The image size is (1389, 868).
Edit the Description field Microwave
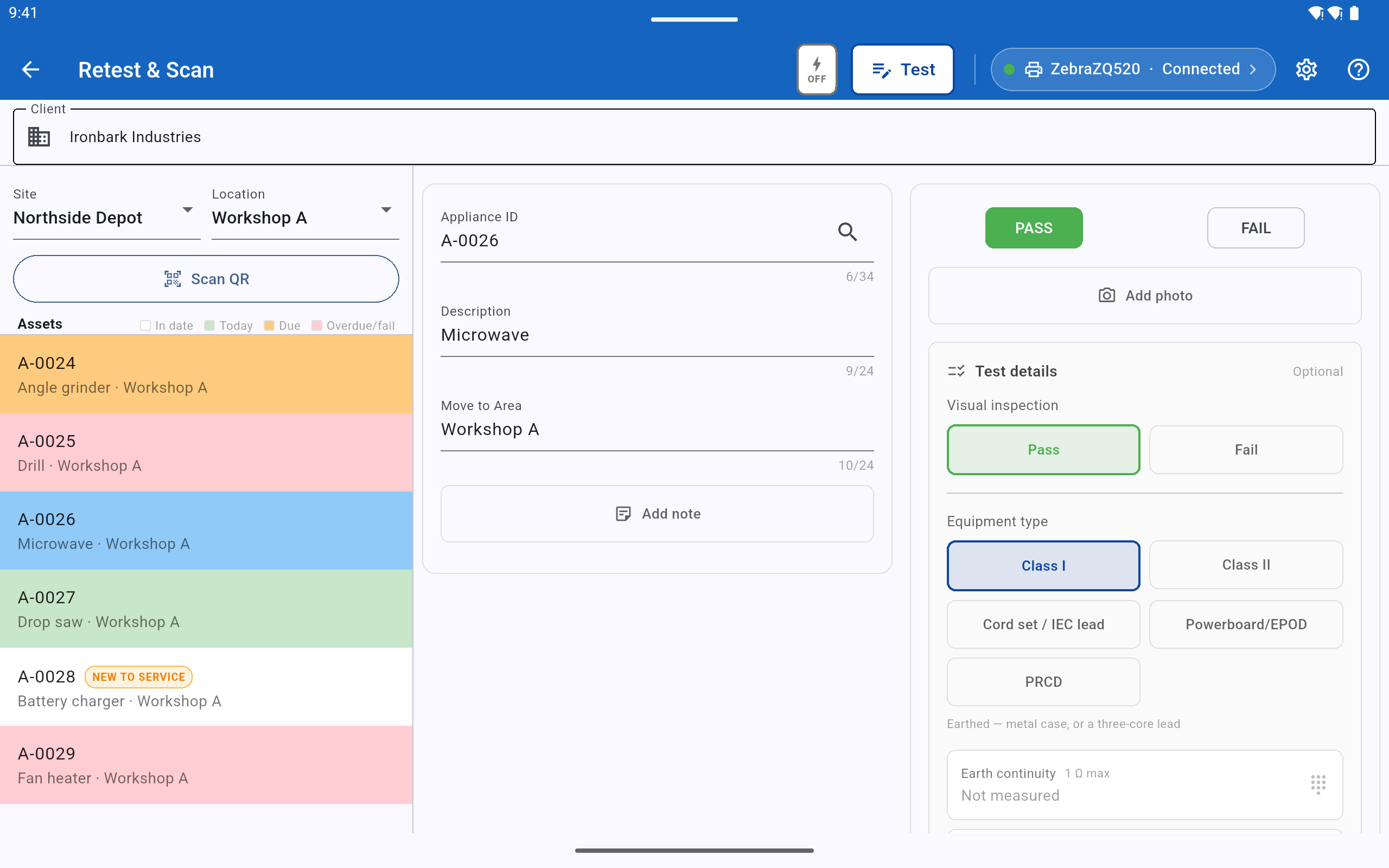coord(657,329)
